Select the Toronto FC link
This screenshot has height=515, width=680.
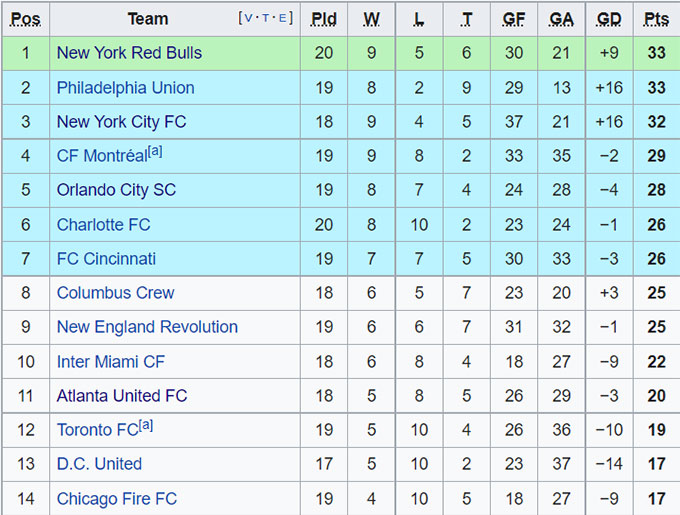pos(97,430)
